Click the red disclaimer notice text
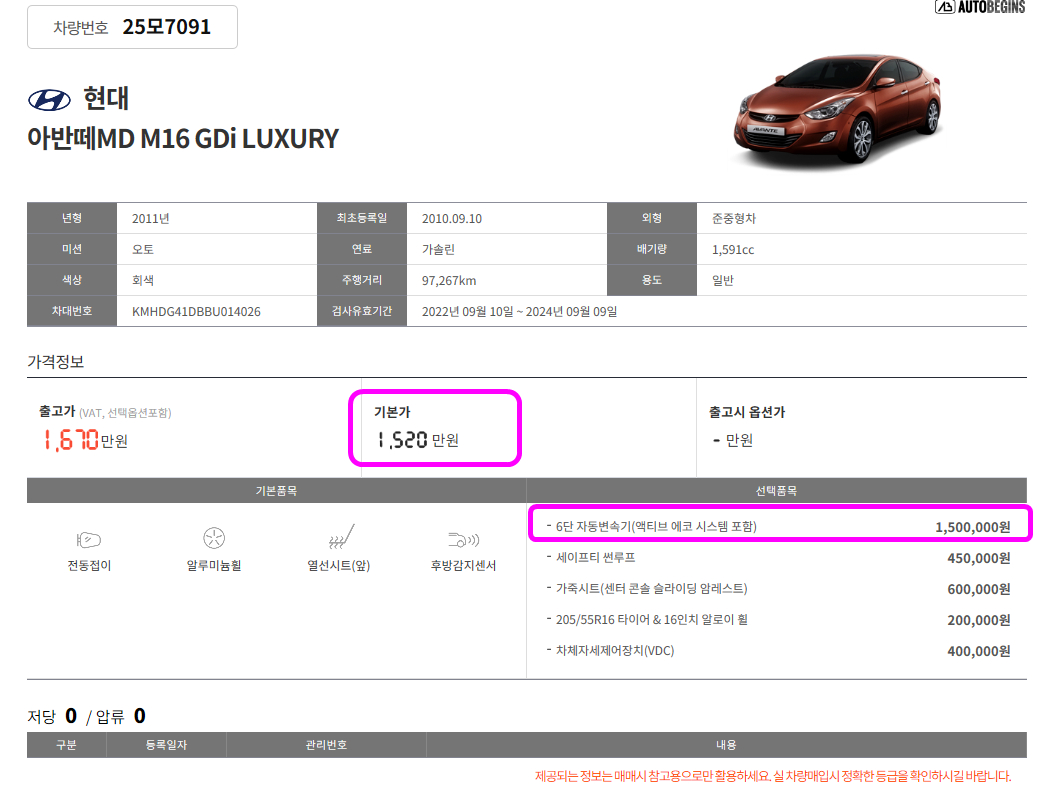 [x=773, y=776]
